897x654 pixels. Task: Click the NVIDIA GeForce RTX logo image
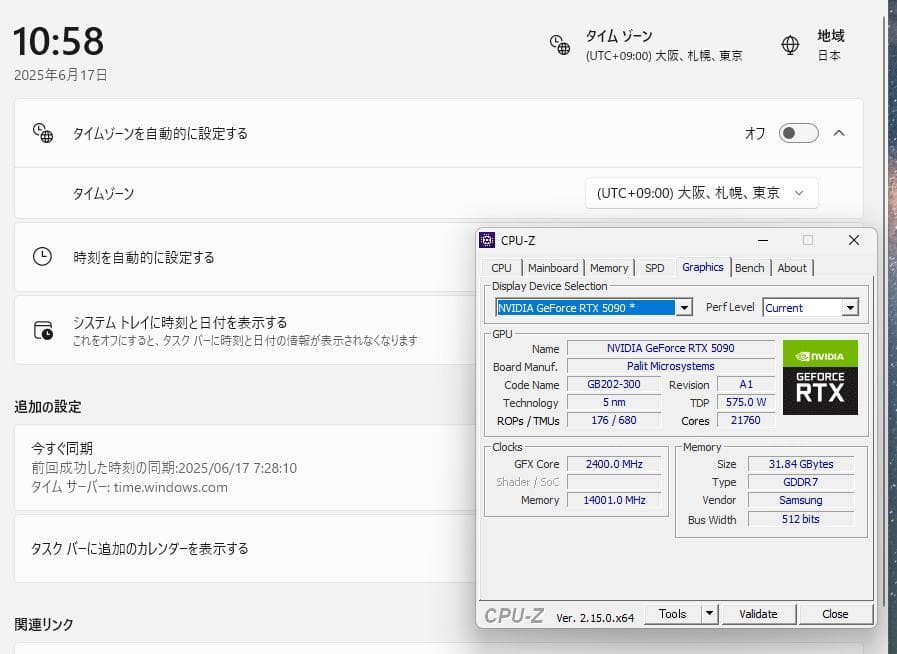820,380
